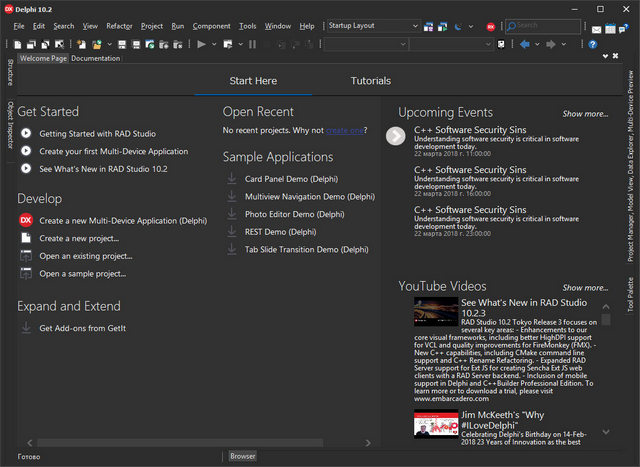Switch to the Tutorials tab
640x467 pixels.
click(x=370, y=81)
